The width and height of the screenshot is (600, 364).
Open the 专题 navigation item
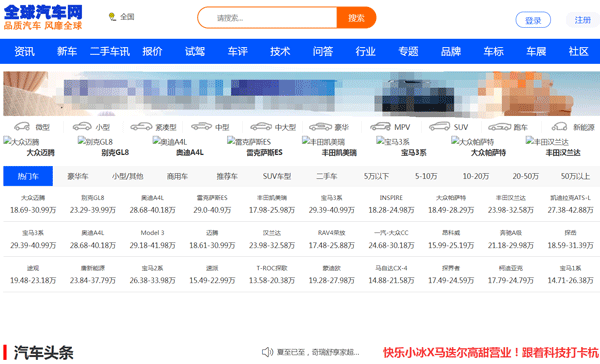point(408,51)
